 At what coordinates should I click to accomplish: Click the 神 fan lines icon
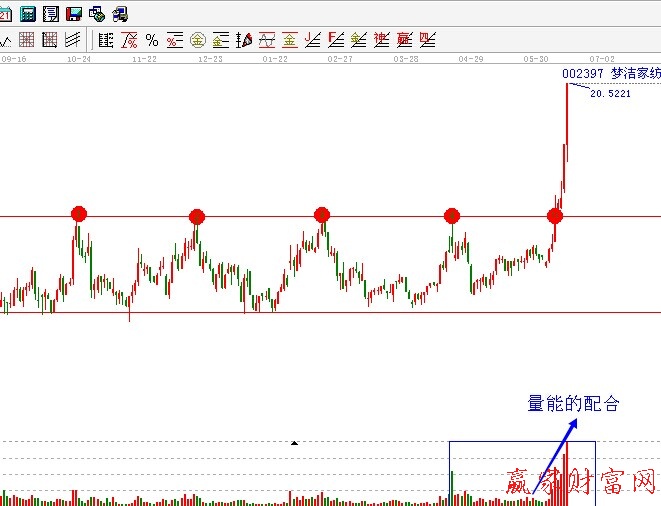[x=381, y=40]
